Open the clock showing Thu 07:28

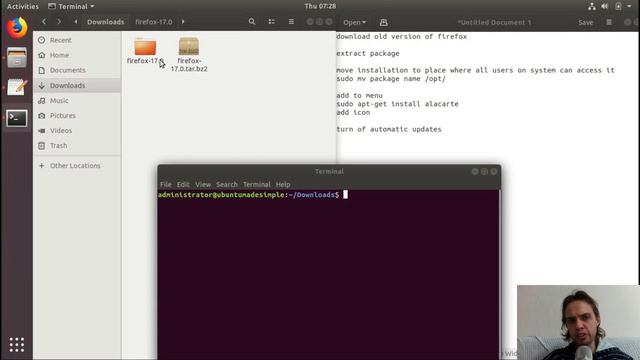[320, 6]
